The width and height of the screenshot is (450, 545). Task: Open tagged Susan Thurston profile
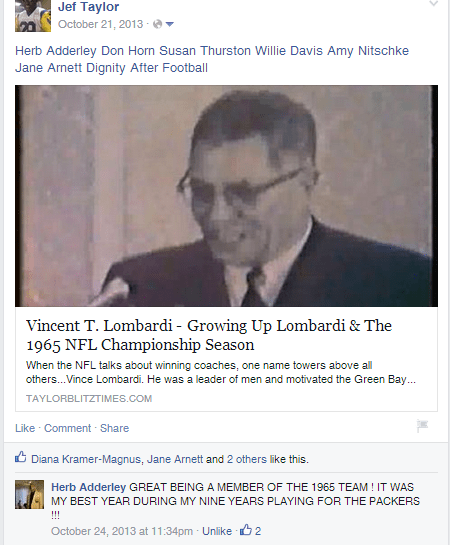[205, 51]
